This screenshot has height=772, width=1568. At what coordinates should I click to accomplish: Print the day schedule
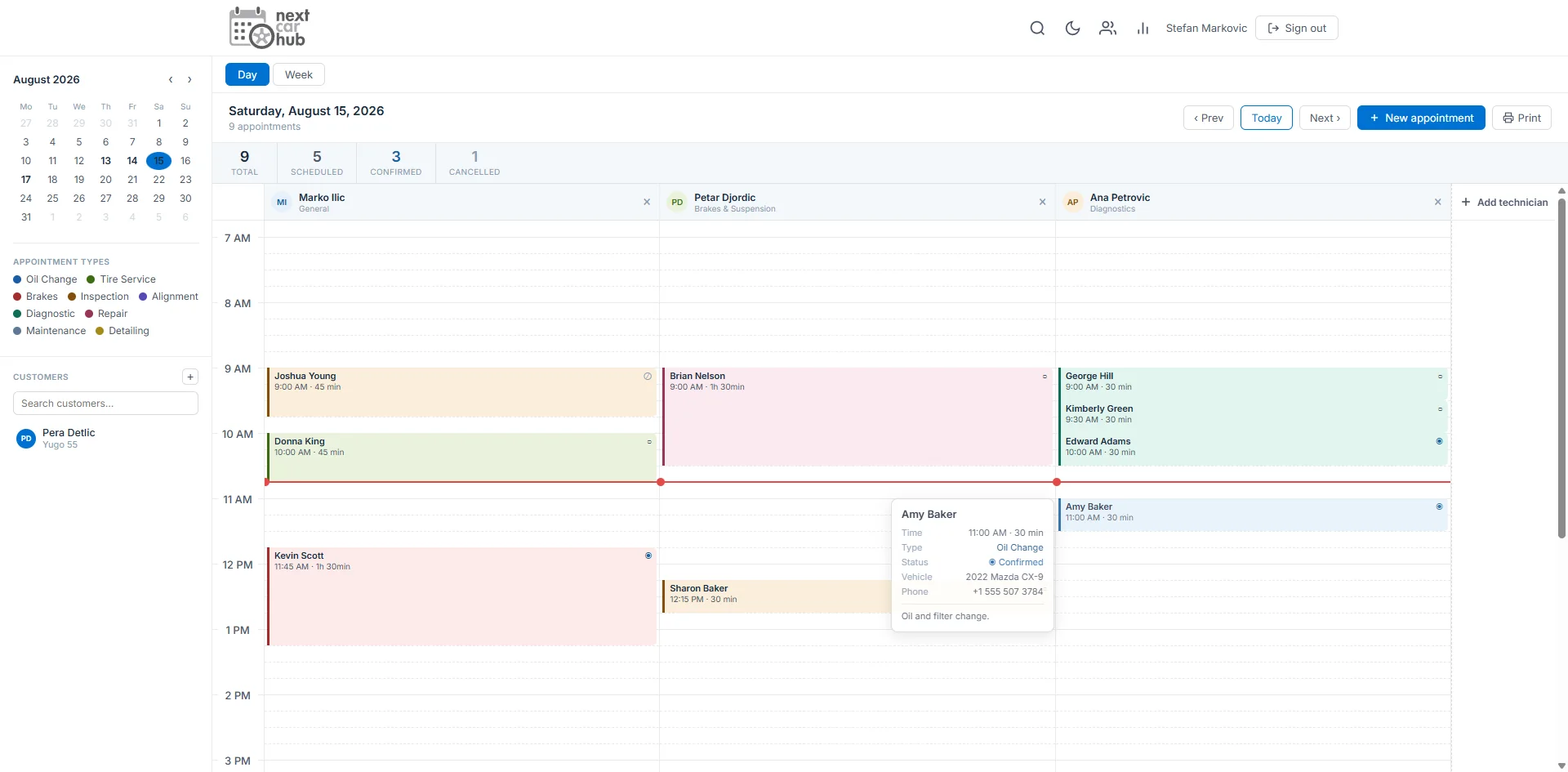(x=1521, y=118)
